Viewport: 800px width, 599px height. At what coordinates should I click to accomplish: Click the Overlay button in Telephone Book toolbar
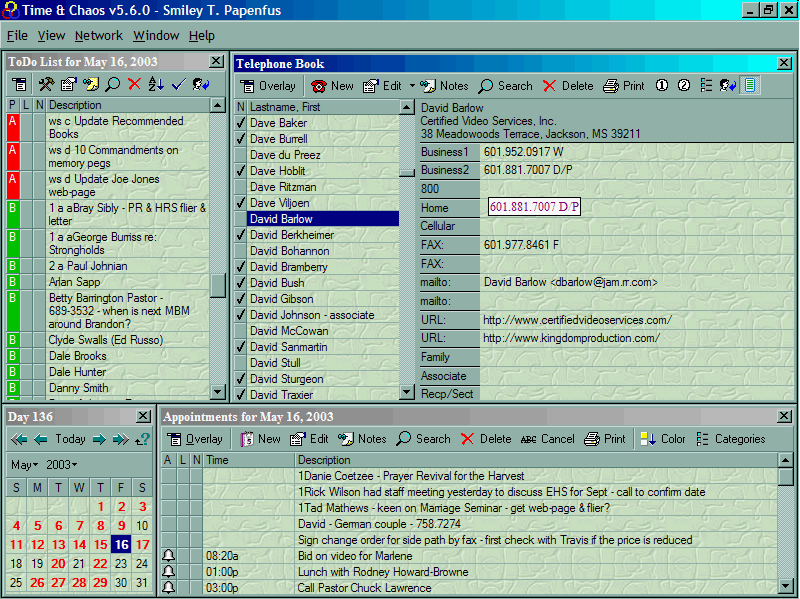point(268,86)
